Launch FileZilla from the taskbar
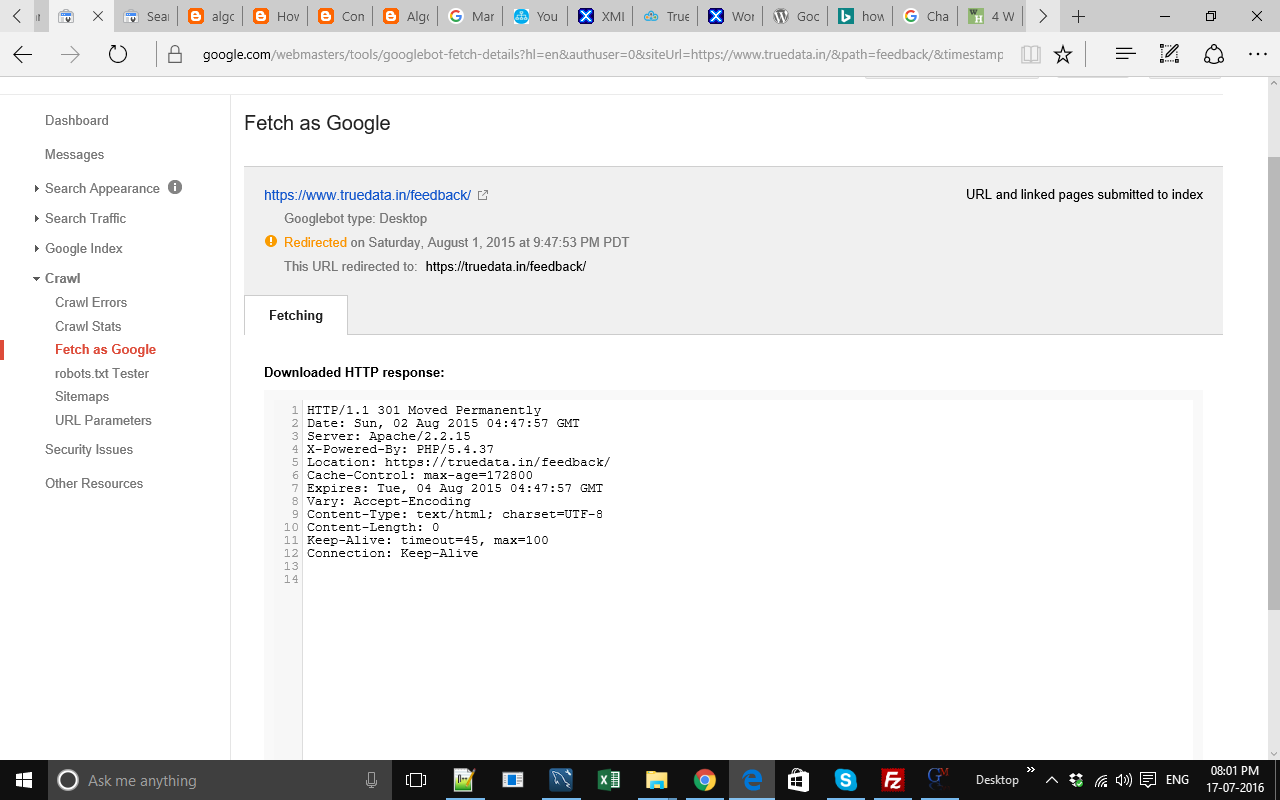Viewport: 1280px width, 800px height. 893,780
